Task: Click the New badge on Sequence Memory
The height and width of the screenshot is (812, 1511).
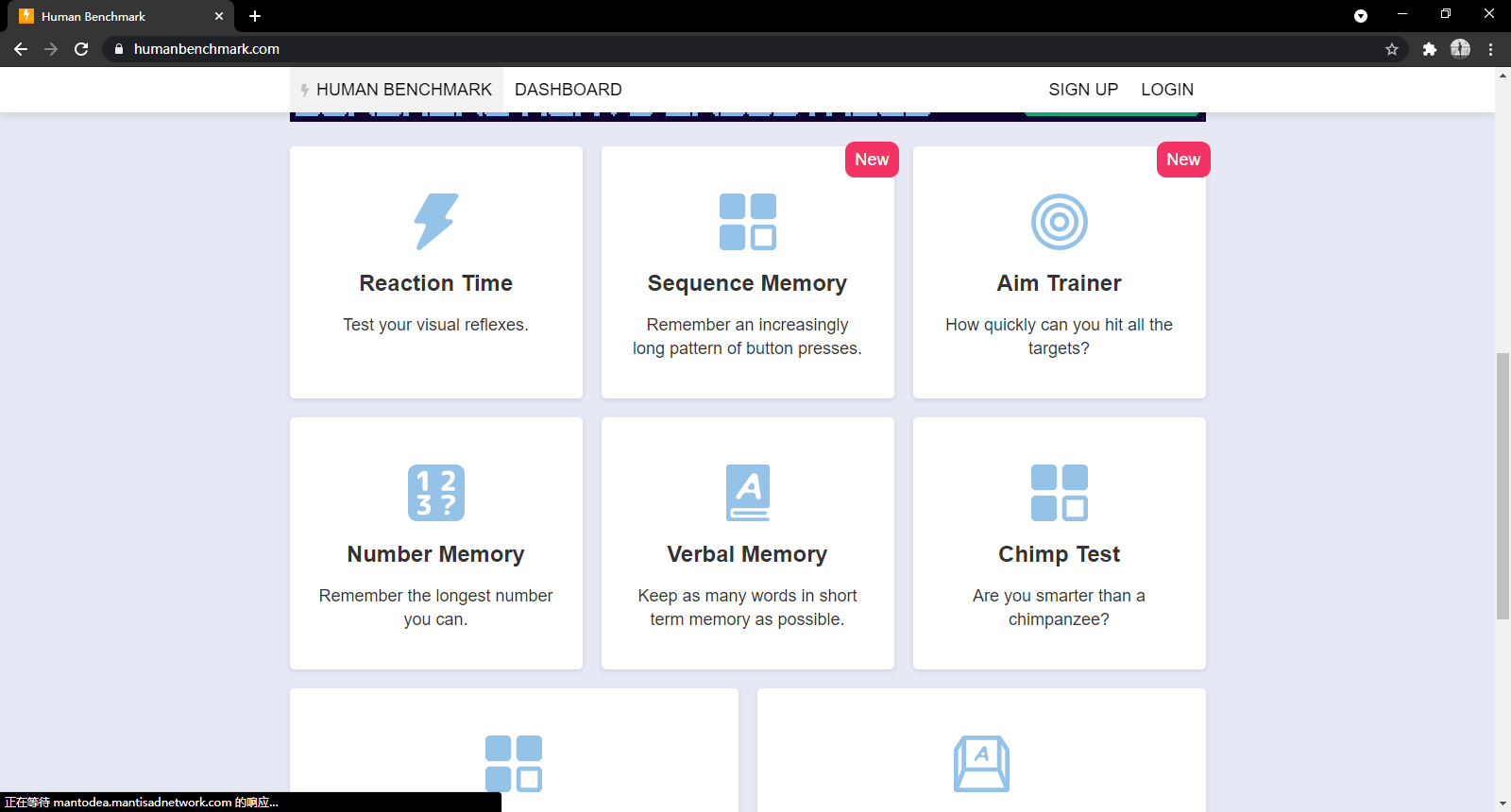Action: coord(872,160)
